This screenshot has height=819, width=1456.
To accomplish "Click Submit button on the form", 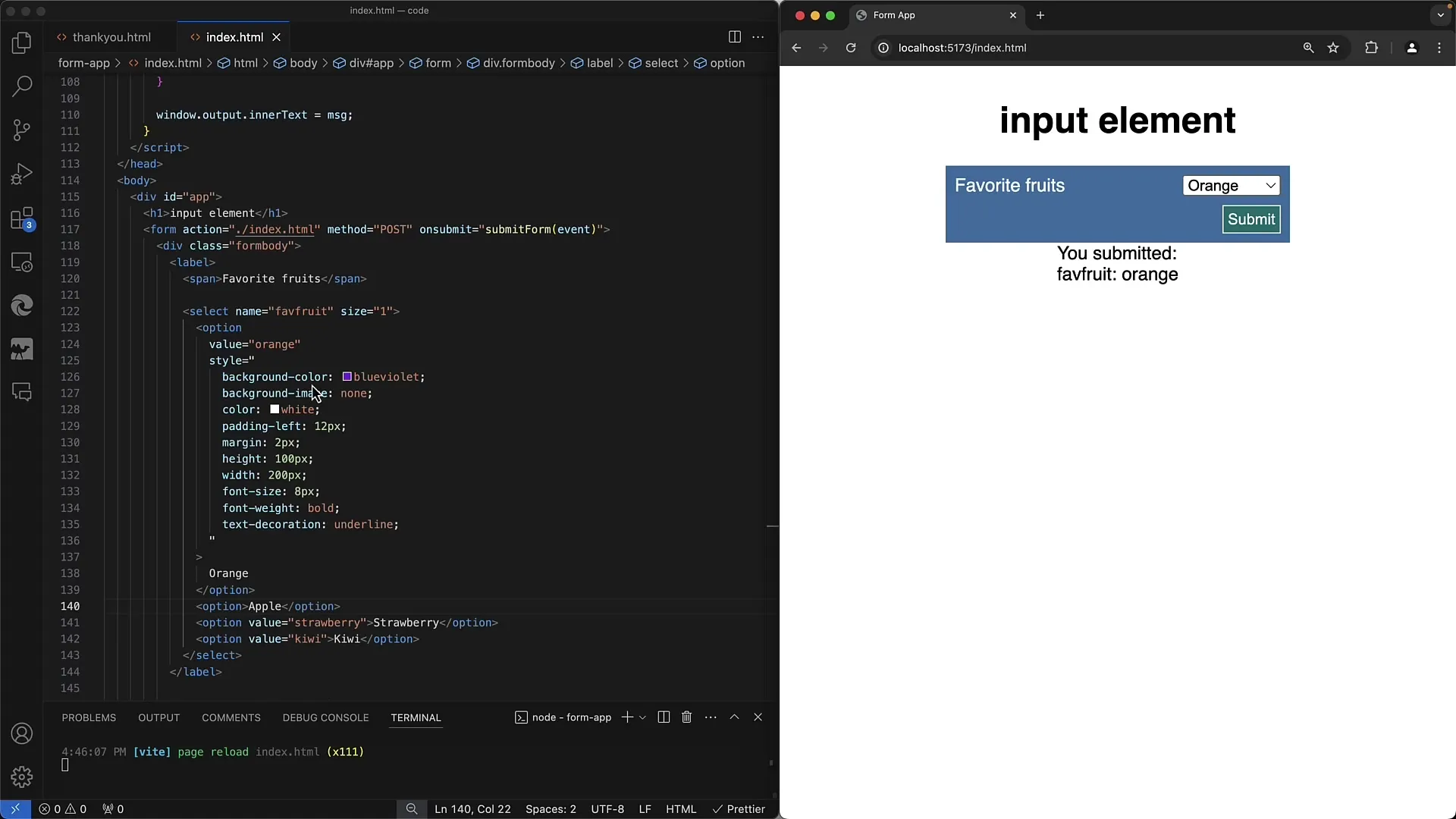I will click(x=1252, y=218).
